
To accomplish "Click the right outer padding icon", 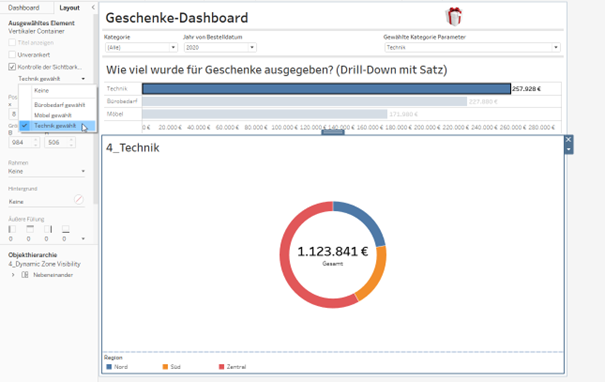I will (x=48, y=229).
